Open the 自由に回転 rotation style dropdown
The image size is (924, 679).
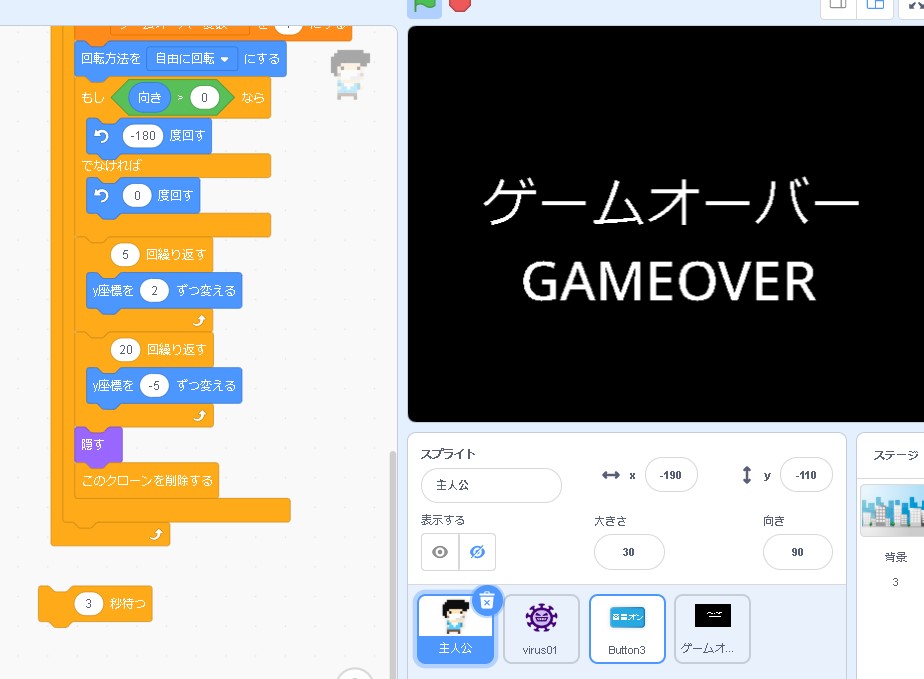191,59
